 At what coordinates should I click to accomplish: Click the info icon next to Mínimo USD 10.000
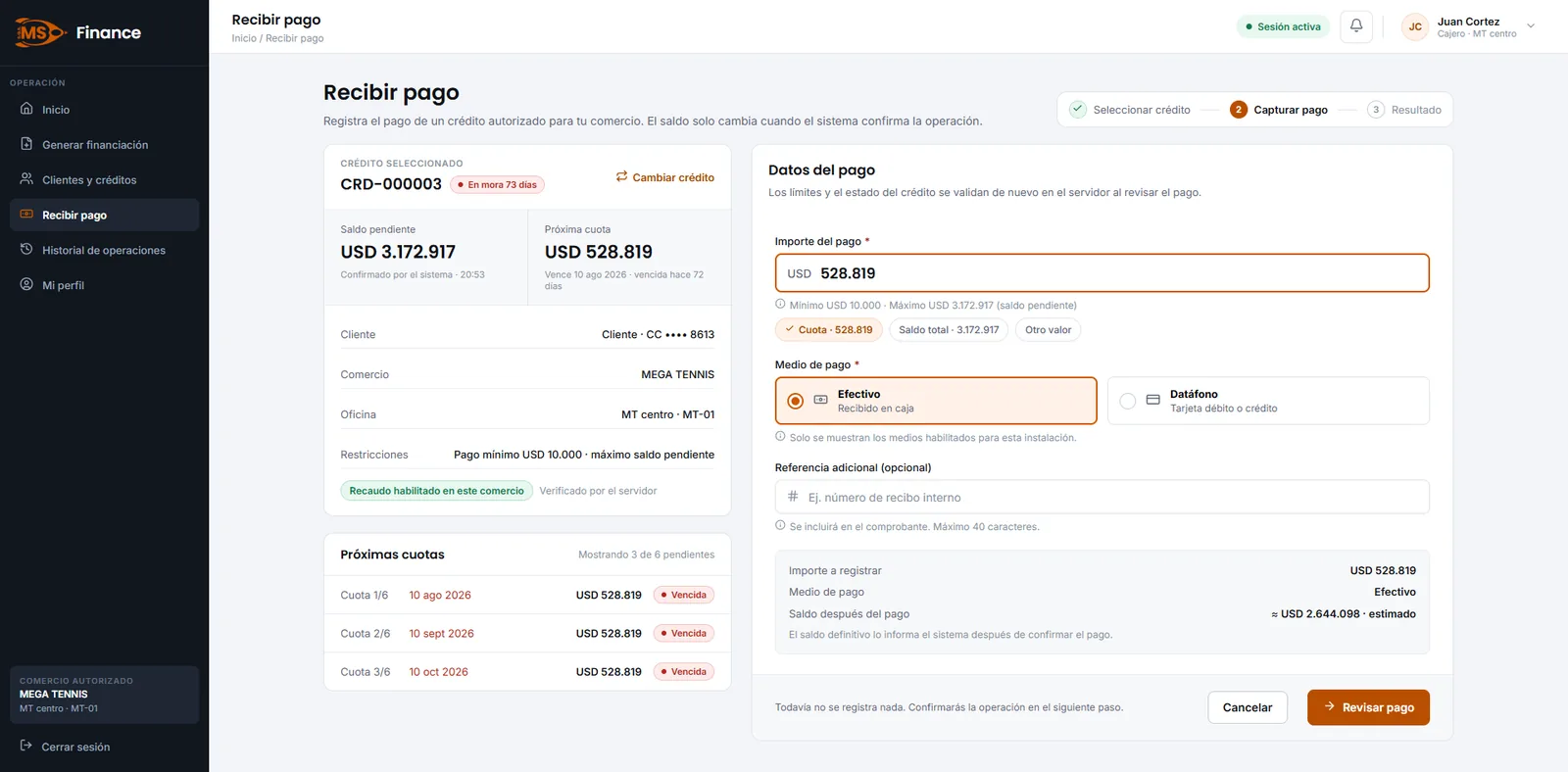click(x=780, y=304)
